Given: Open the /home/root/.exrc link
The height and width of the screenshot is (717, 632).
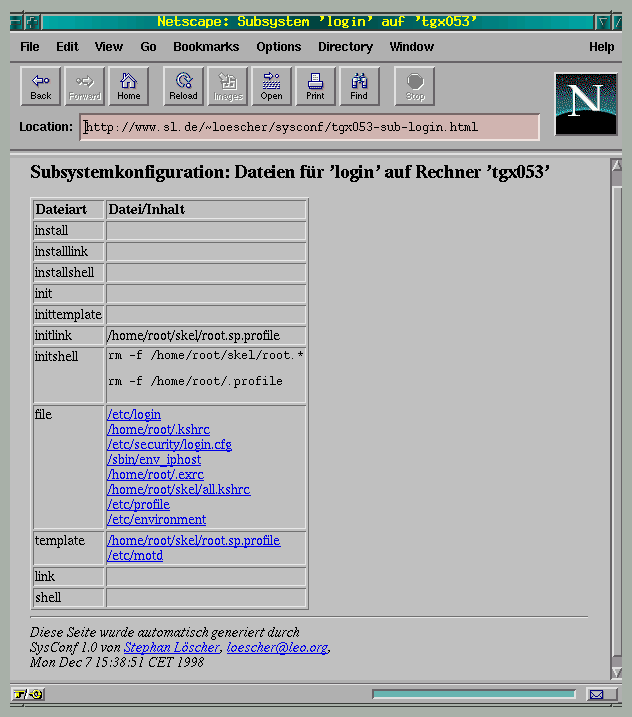Looking at the screenshot, I should tap(155, 475).
